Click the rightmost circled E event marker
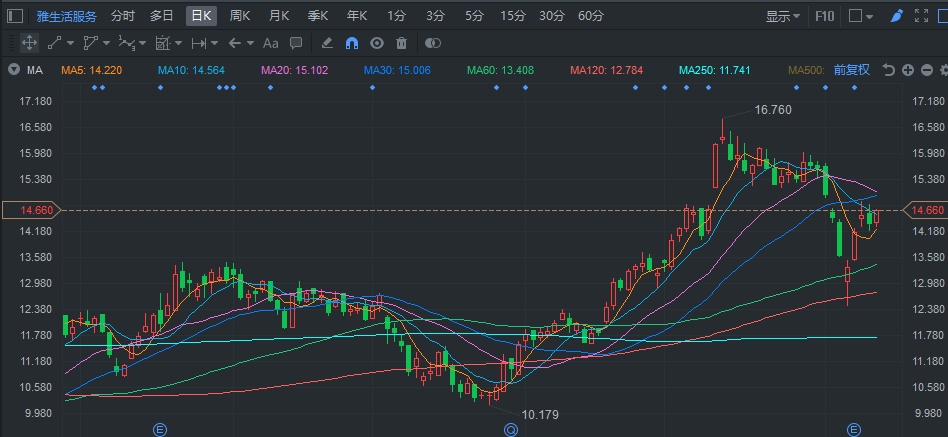This screenshot has height=437, width=948. pyautogui.click(x=854, y=430)
